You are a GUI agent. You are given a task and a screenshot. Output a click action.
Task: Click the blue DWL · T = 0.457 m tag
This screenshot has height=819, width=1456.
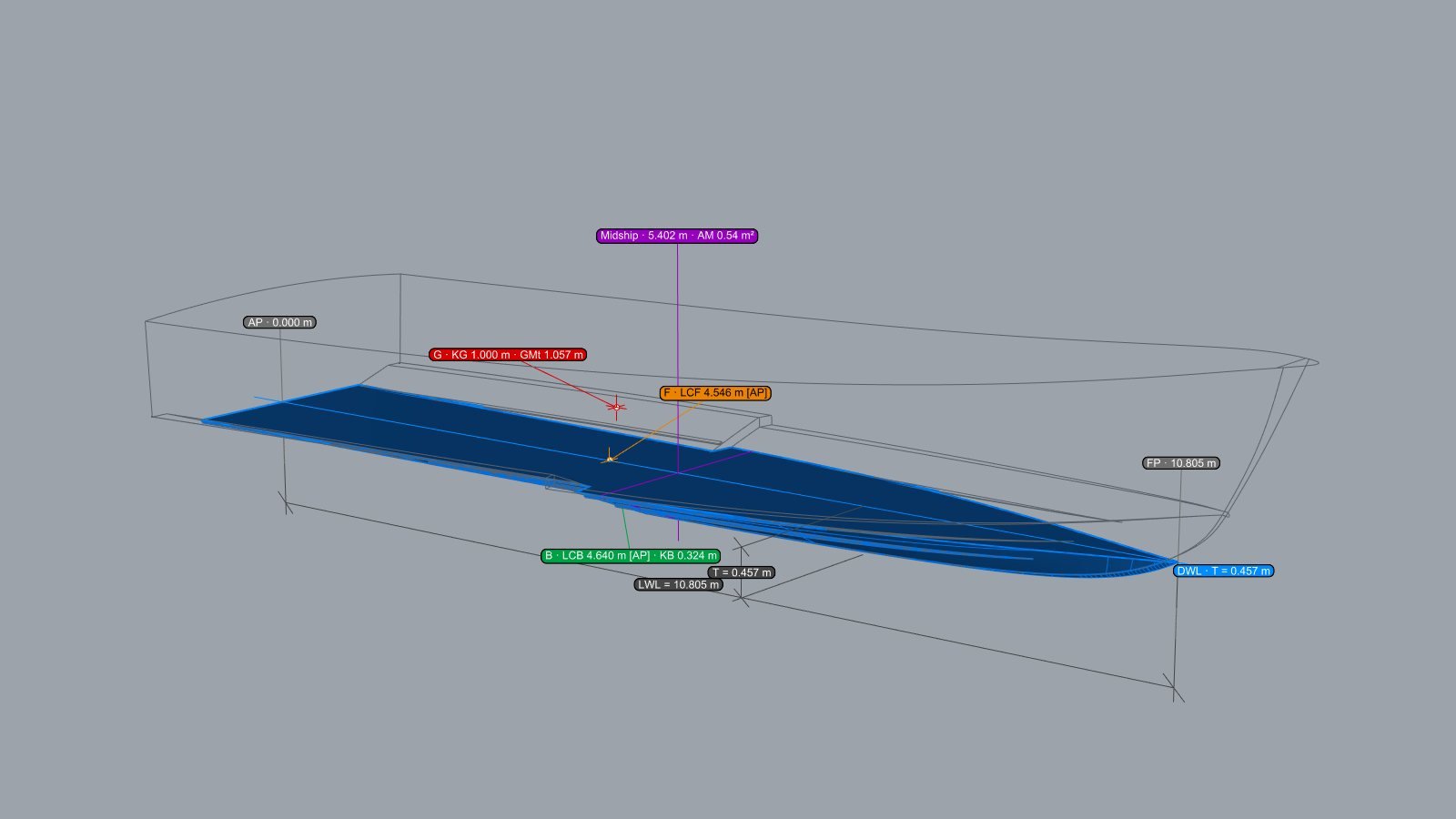pos(1223,571)
